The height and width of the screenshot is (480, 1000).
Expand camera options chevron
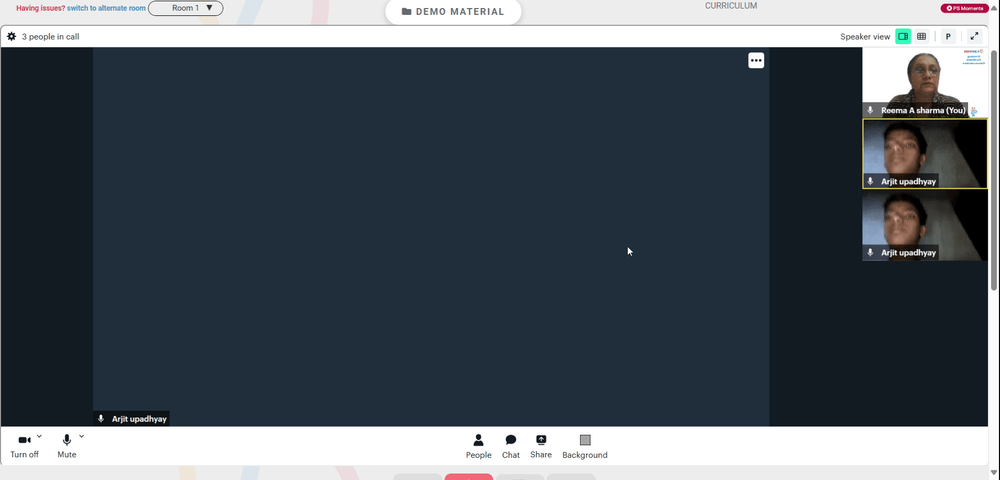pos(40,436)
